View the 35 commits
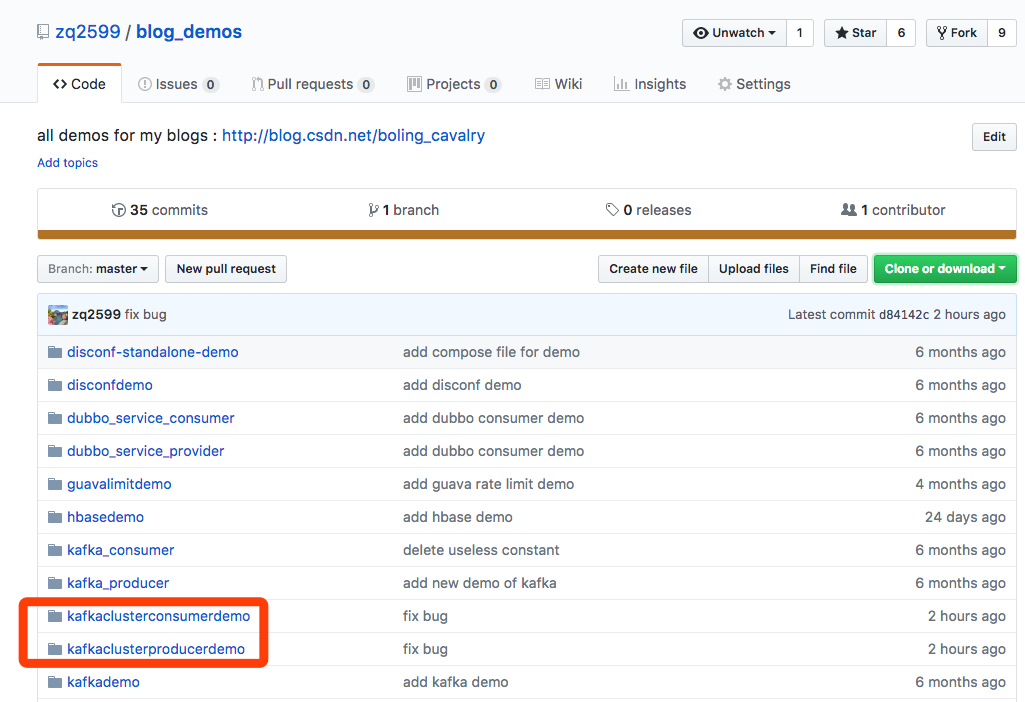 point(160,210)
